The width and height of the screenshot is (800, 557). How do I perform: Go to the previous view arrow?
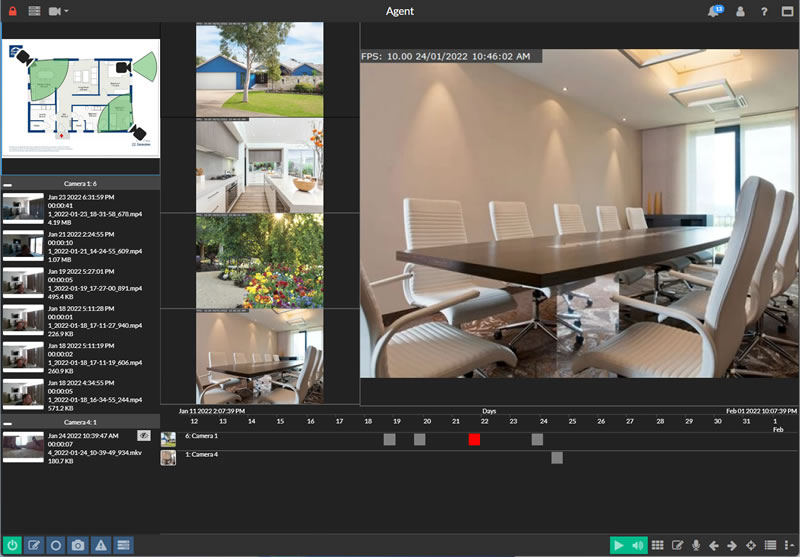[x=714, y=545]
